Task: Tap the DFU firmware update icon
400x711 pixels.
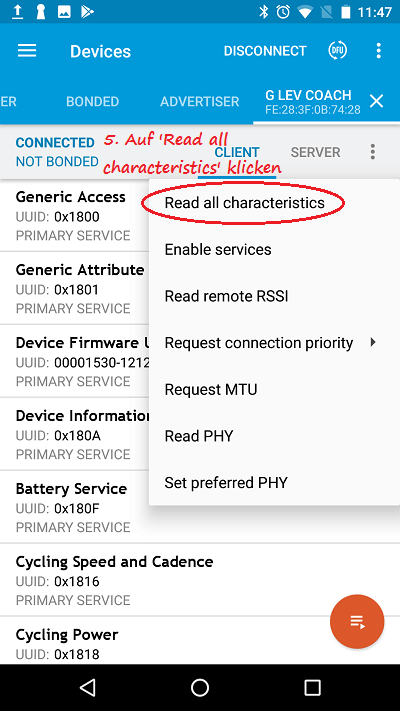Action: pos(338,50)
